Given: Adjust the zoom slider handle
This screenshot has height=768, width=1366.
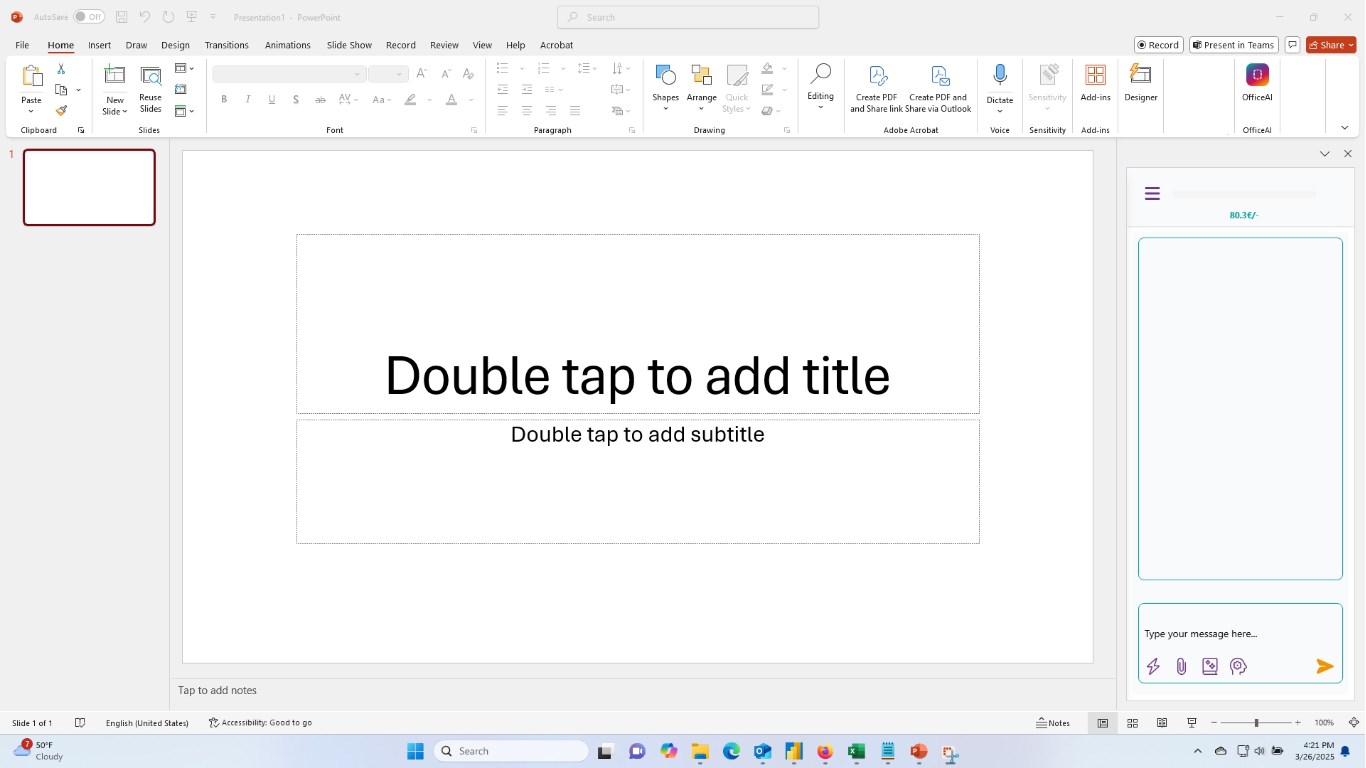Looking at the screenshot, I should 1256,723.
